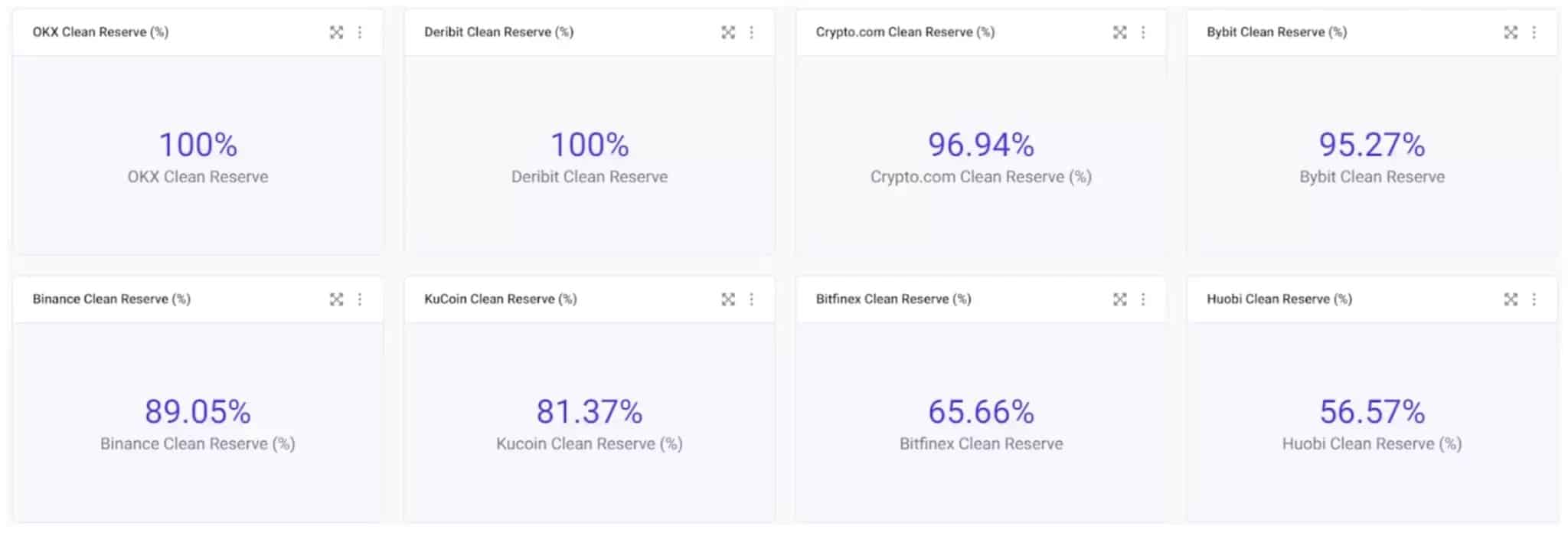This screenshot has height=533, width=1568.
Task: Click the Bitfinex Clean Reserve (%) panel title
Action: click(893, 299)
